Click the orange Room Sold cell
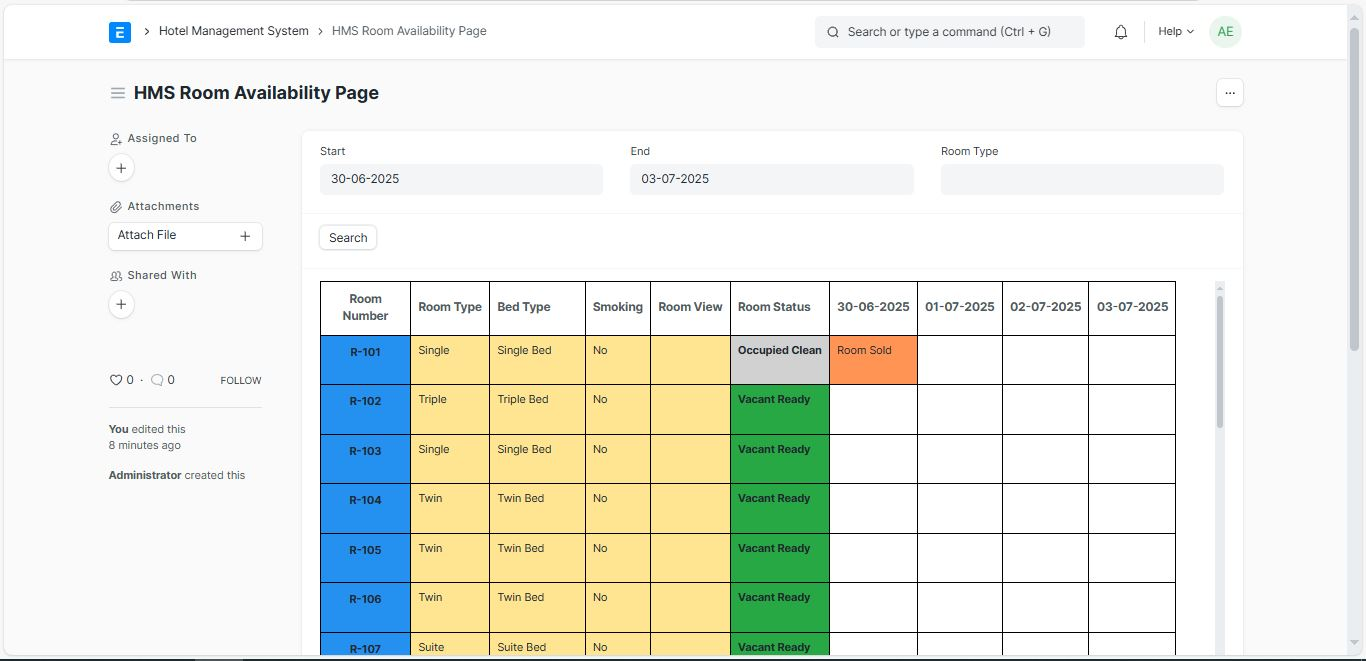 pos(873,360)
